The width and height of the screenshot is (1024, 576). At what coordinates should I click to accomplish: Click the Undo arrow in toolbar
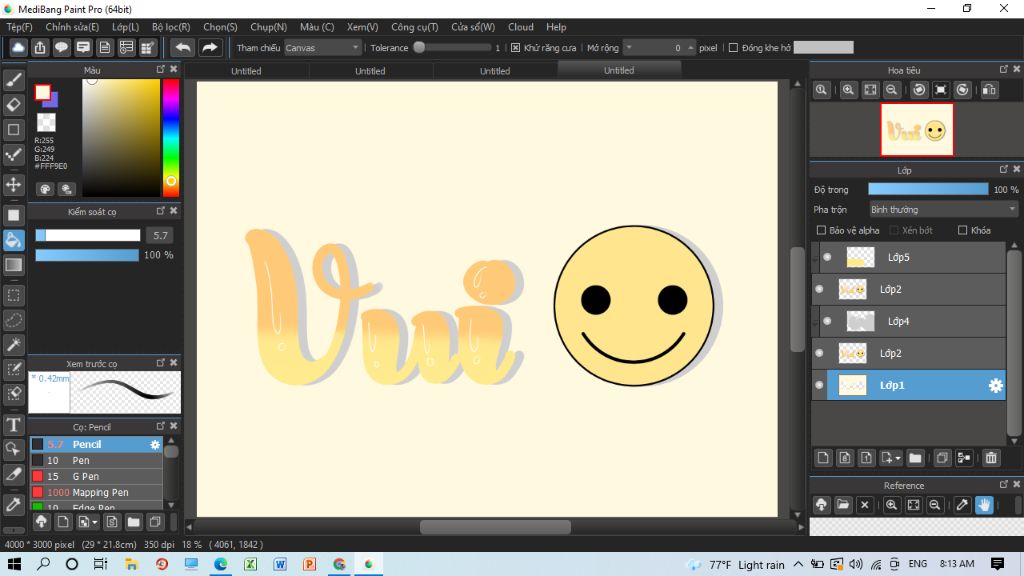pos(183,47)
